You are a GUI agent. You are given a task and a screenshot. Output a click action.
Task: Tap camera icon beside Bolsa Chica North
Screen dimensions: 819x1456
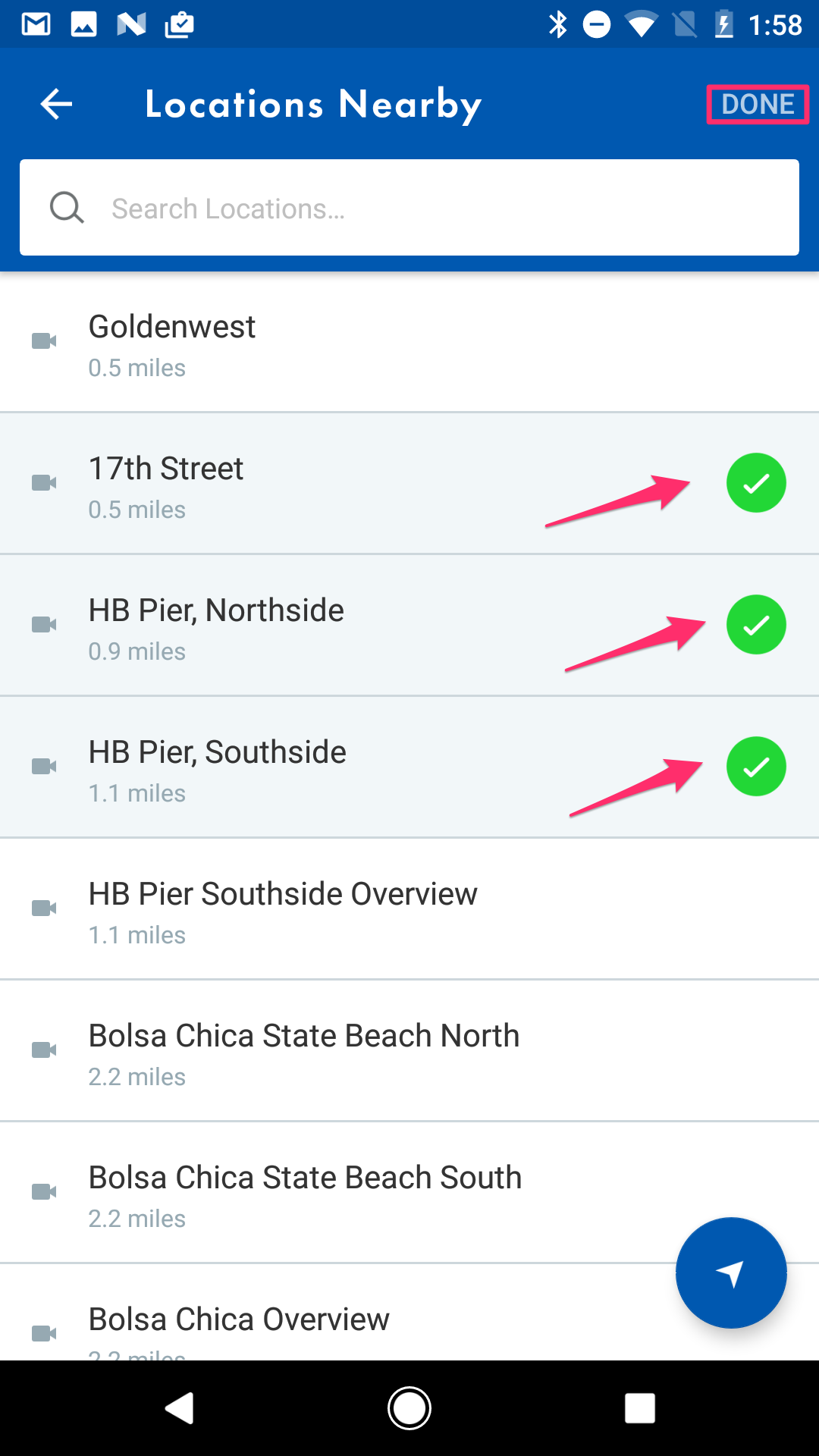coord(44,1050)
